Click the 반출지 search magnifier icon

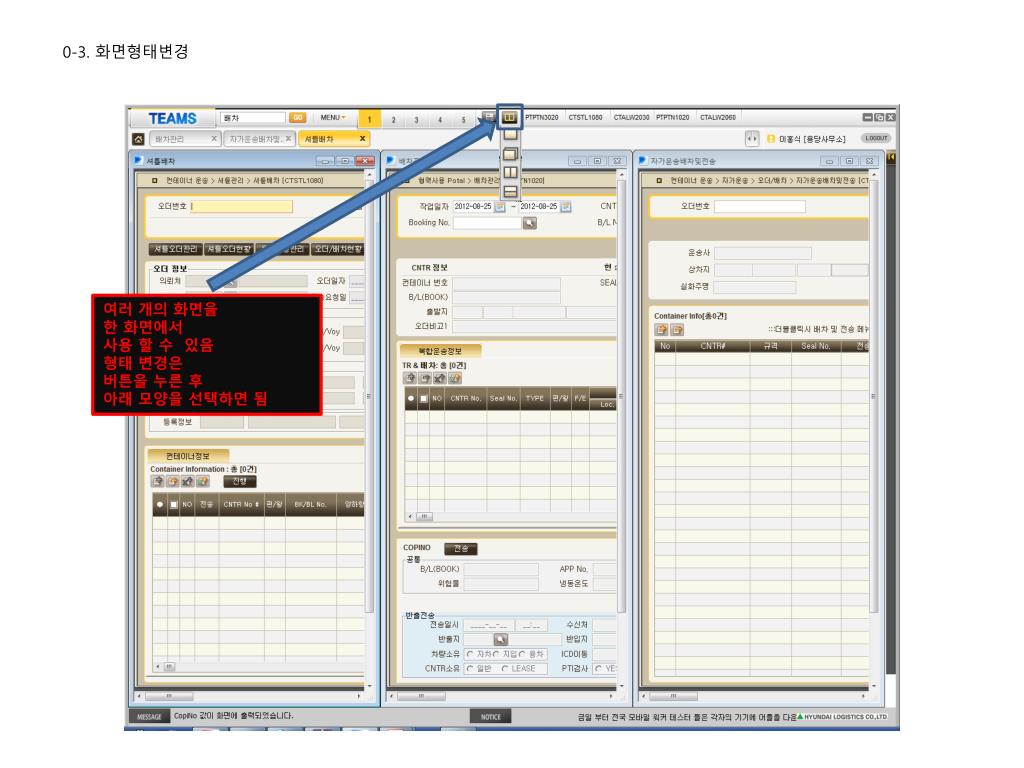click(x=500, y=639)
